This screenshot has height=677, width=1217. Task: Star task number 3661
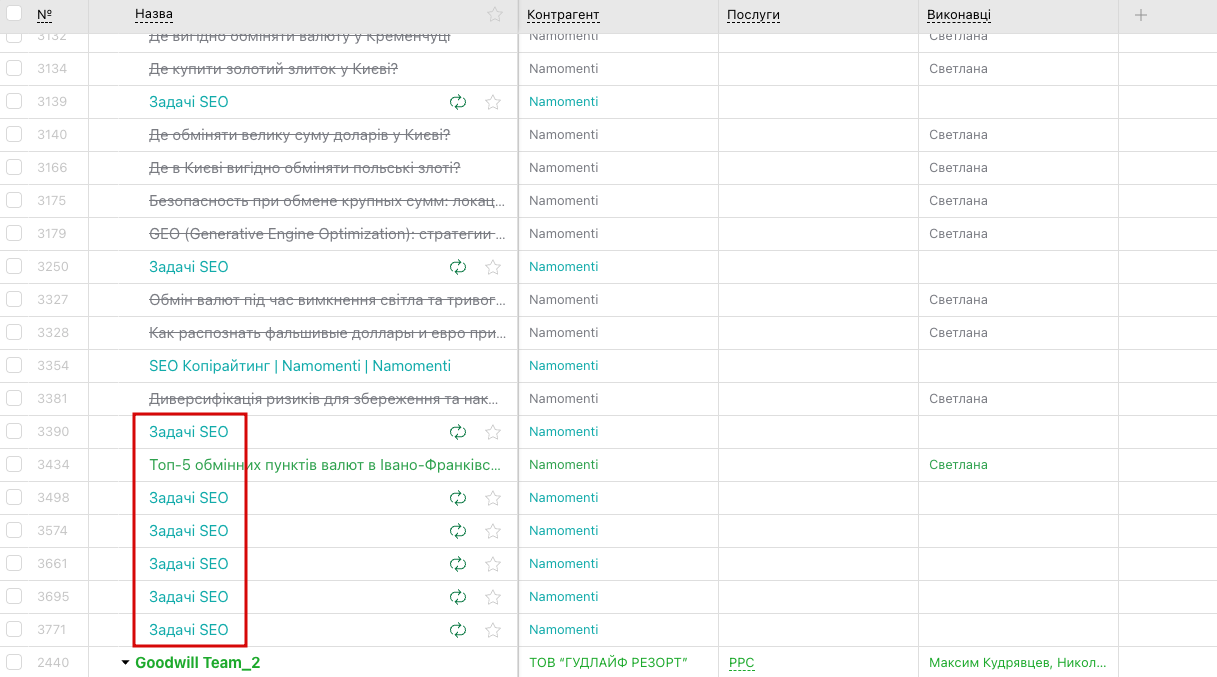click(493, 564)
